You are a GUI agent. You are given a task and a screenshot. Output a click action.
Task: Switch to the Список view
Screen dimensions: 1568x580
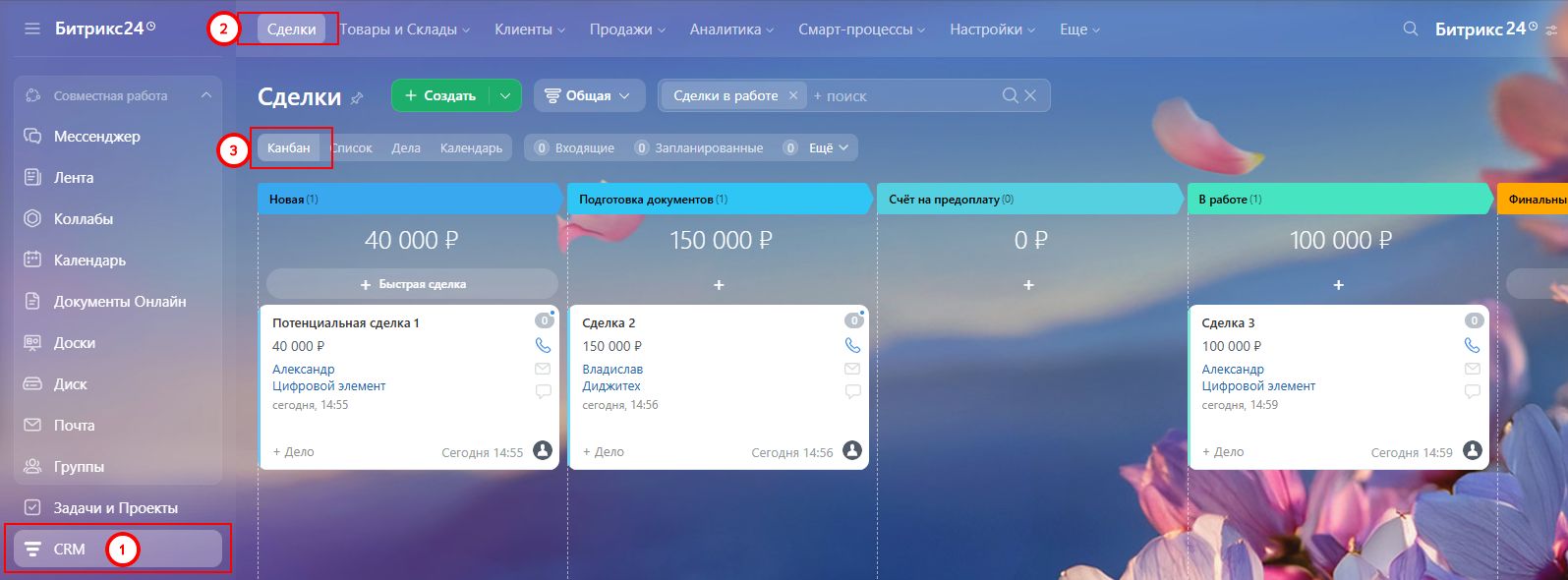tap(352, 147)
